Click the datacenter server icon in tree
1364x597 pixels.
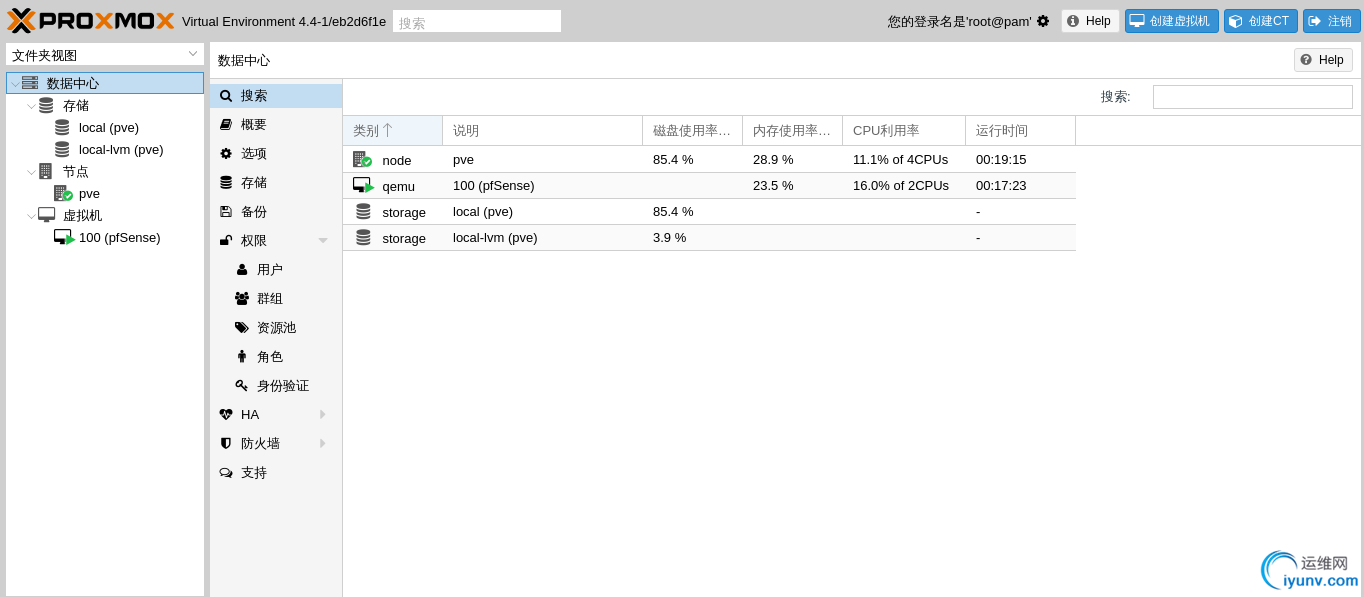30,83
